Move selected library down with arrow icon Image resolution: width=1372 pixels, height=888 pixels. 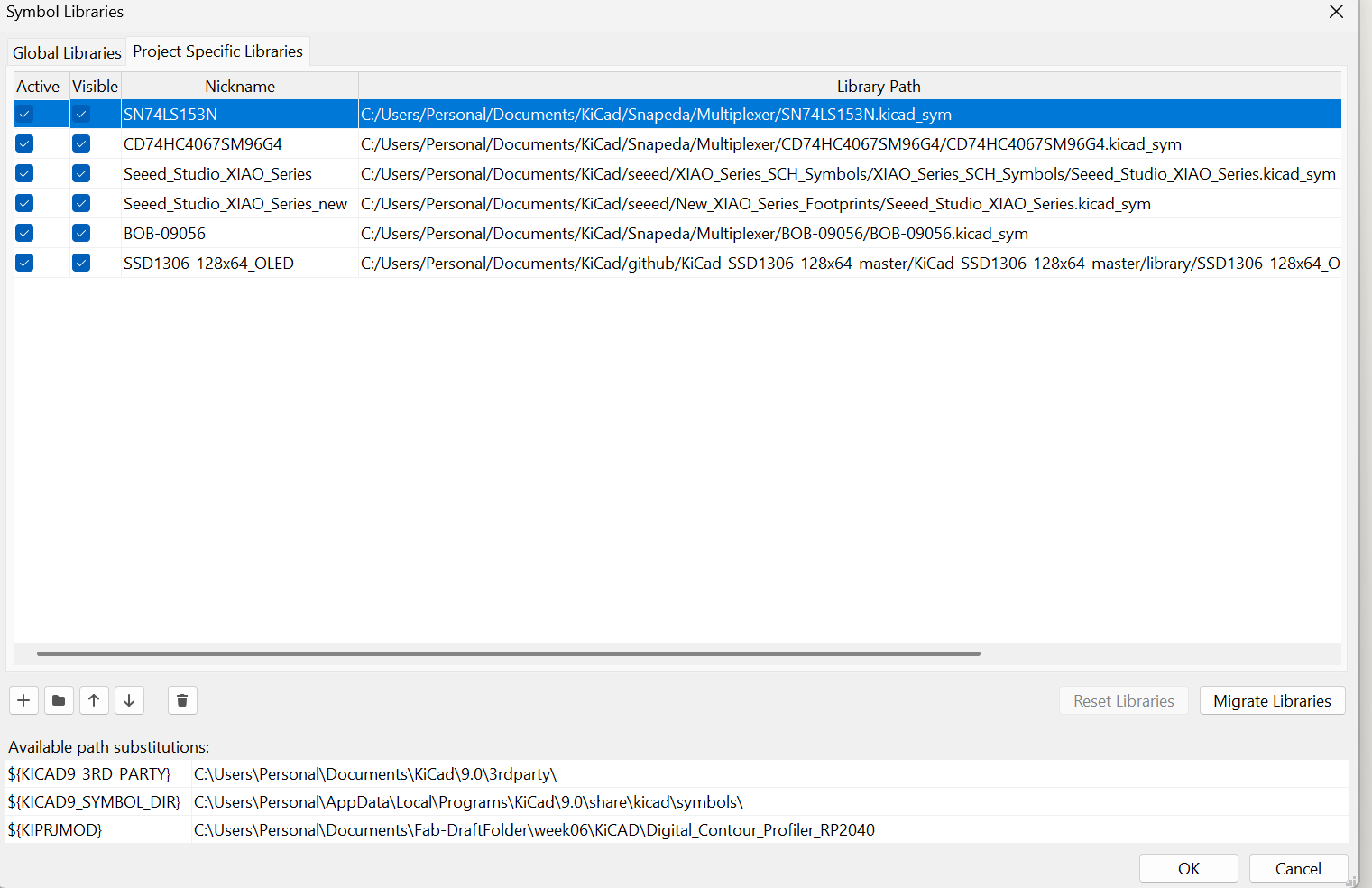(129, 700)
